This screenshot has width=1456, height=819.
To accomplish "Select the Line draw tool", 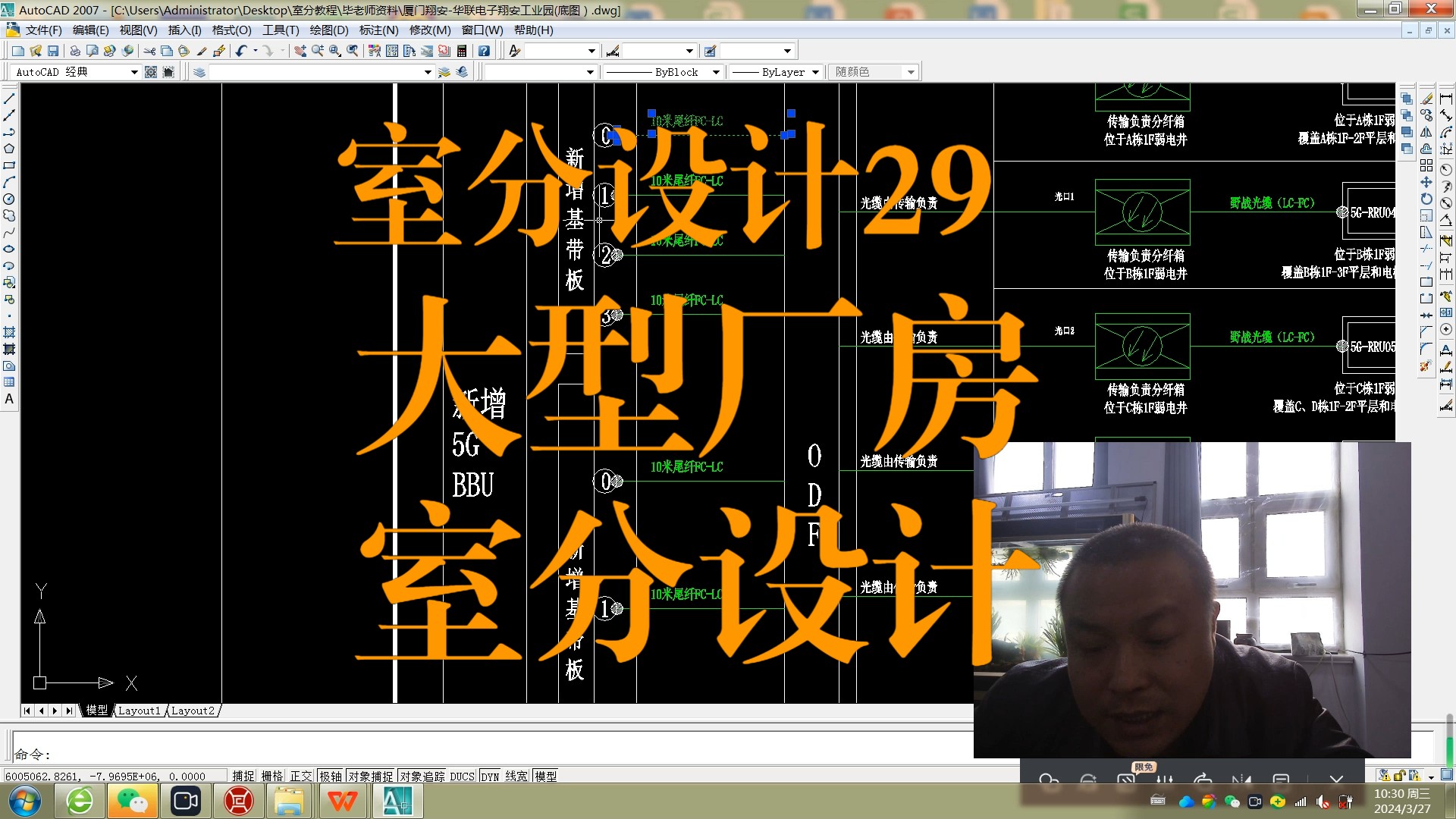I will 9,99.
